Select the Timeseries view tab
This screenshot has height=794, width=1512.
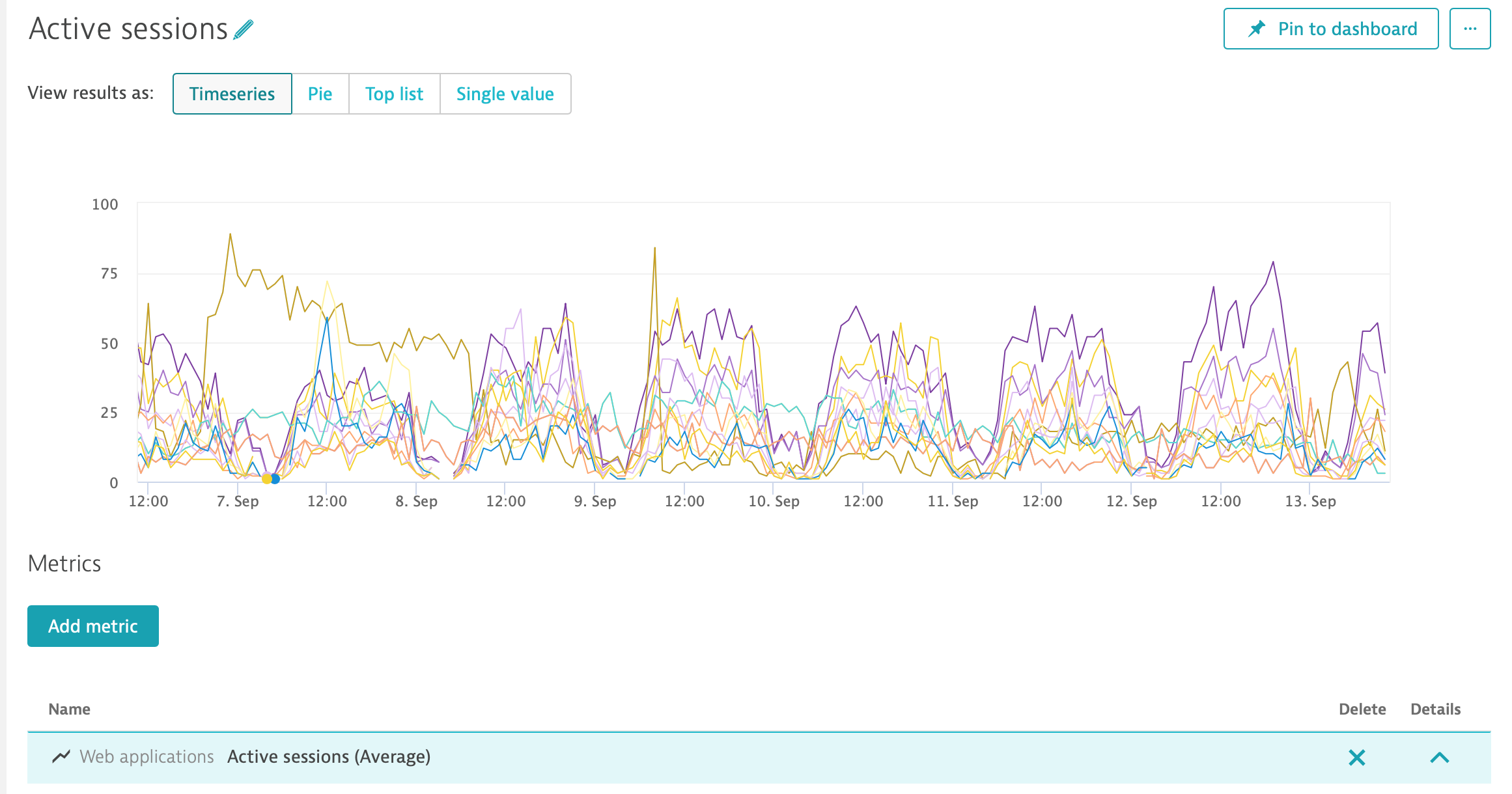click(232, 94)
